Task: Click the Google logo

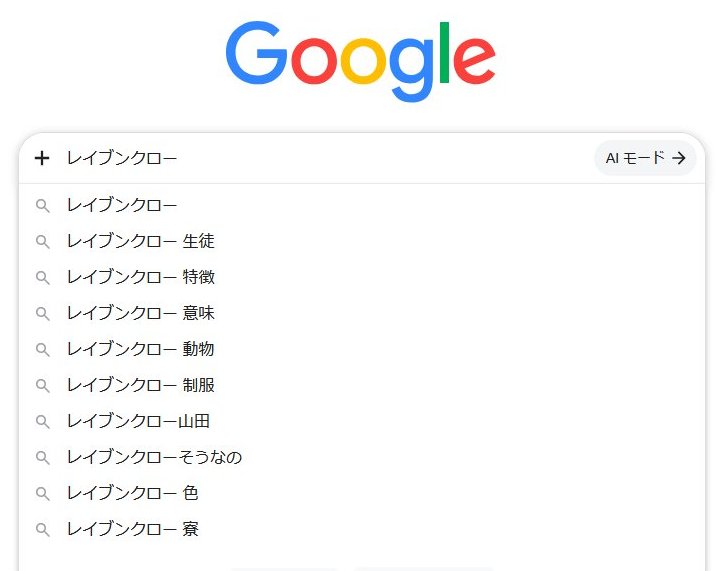Action: (x=360, y=61)
